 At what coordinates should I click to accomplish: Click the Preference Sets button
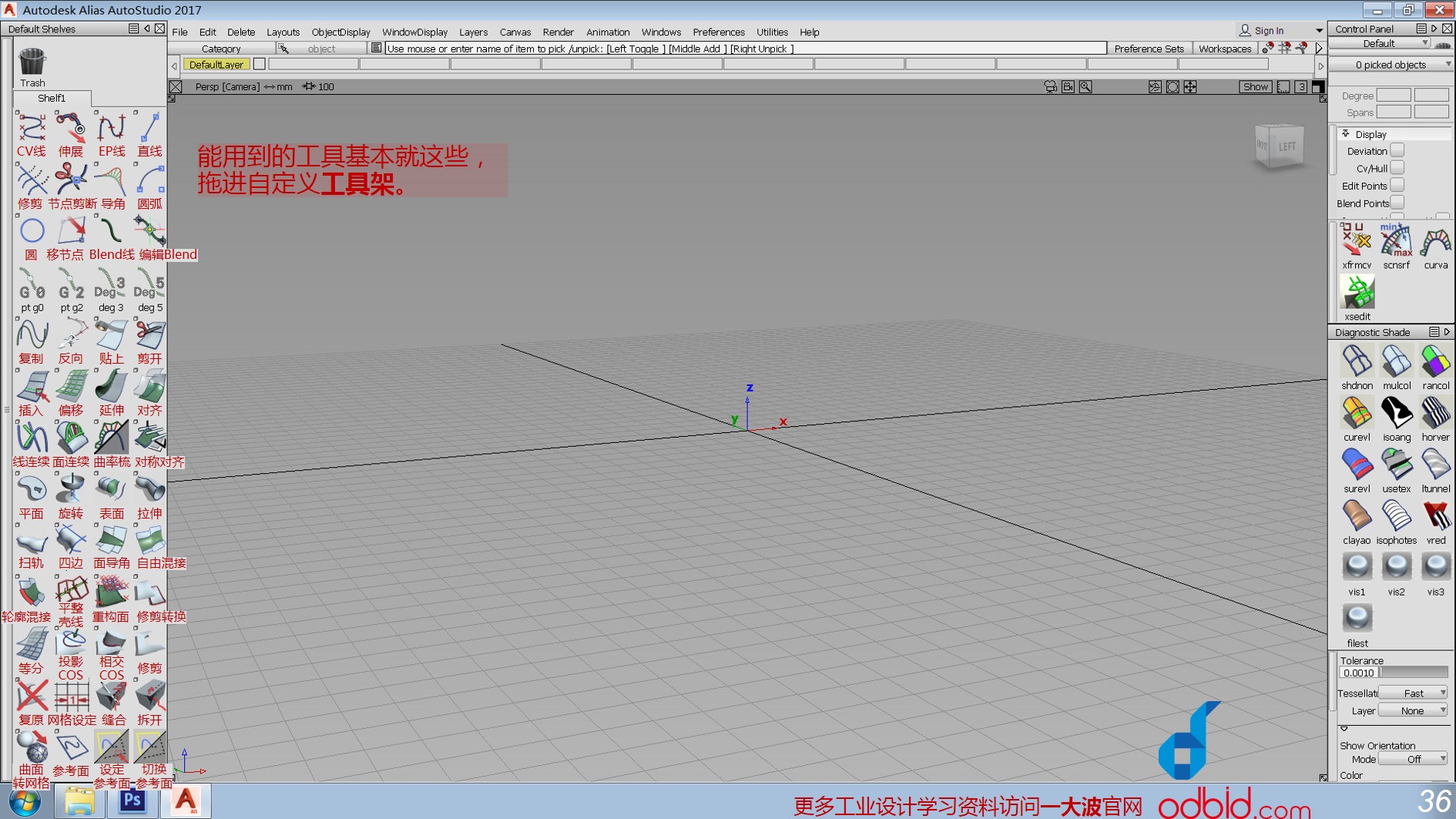tap(1149, 49)
